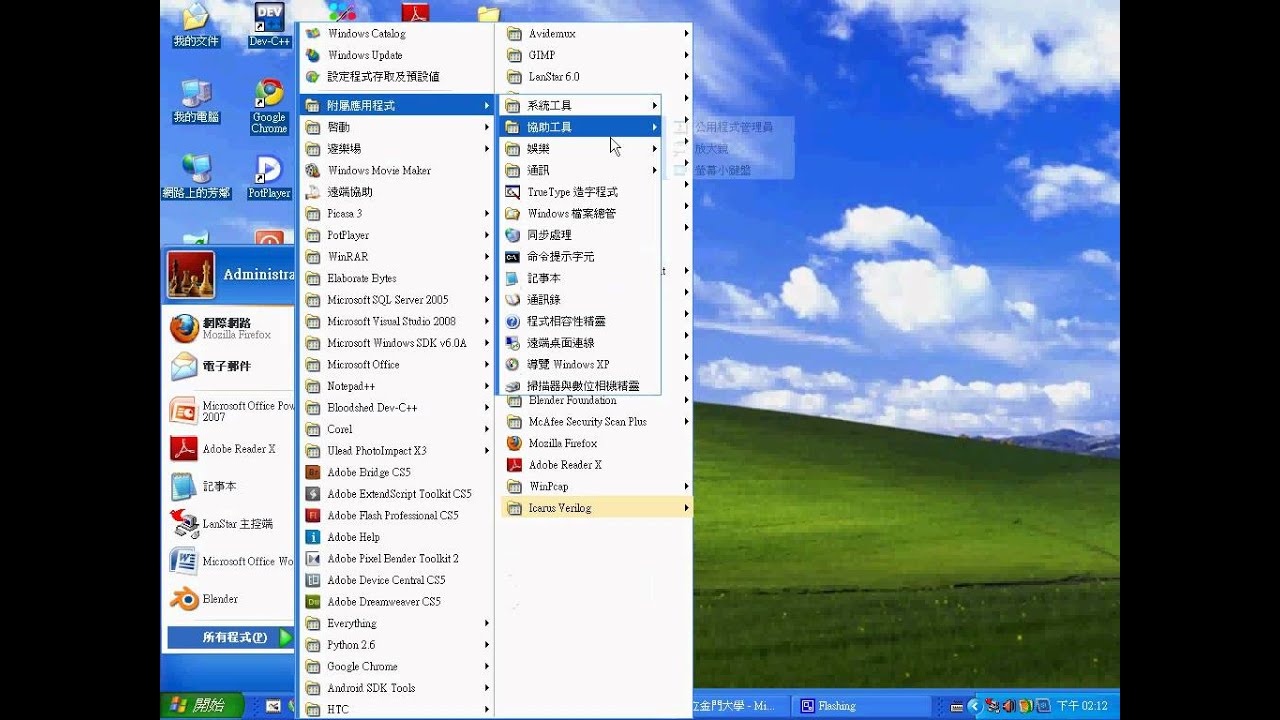
Task: Open Notepad++ program folder
Action: [396, 386]
